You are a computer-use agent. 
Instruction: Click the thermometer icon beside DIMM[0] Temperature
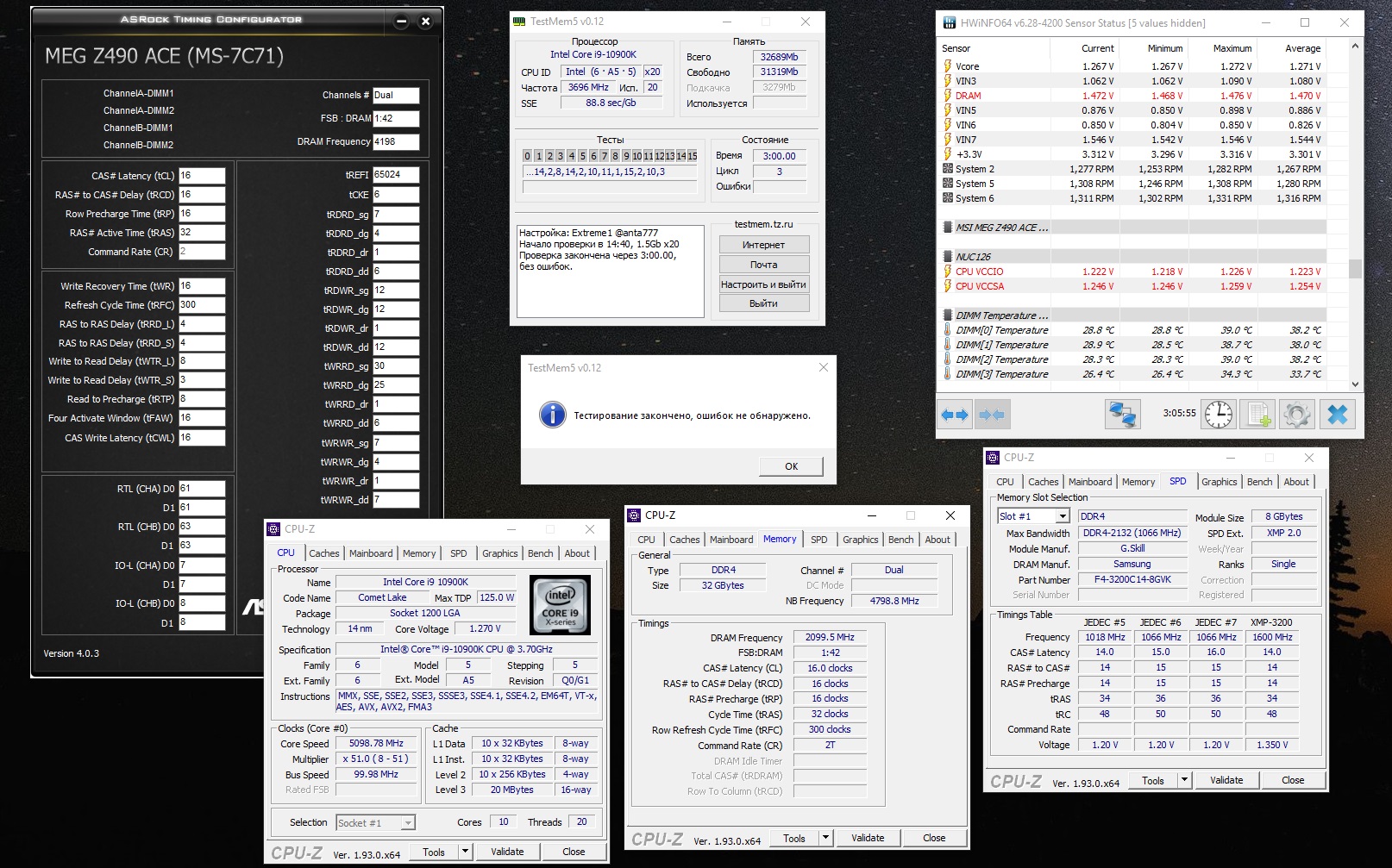947,330
